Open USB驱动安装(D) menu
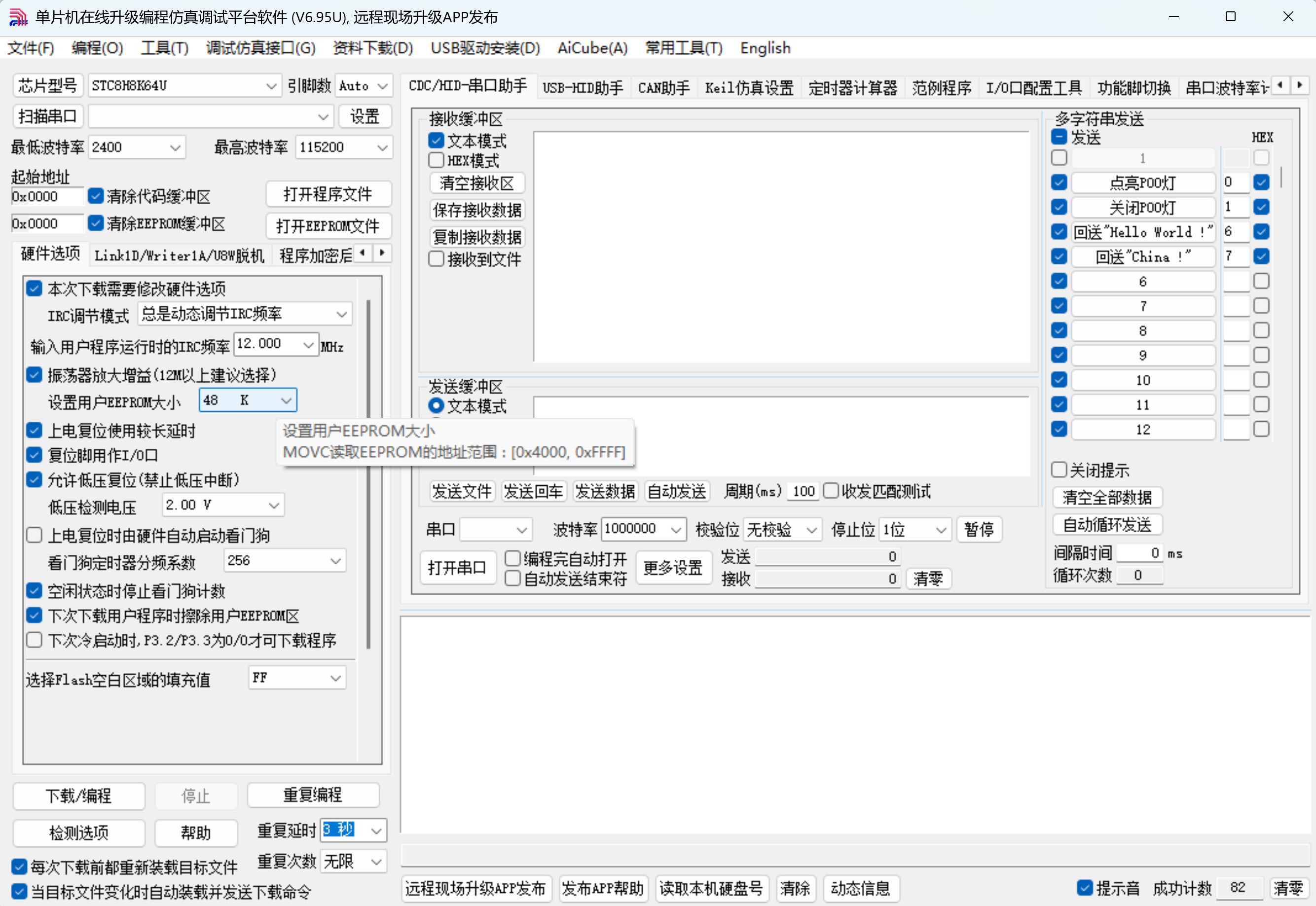The width and height of the screenshot is (1316, 906). click(485, 48)
